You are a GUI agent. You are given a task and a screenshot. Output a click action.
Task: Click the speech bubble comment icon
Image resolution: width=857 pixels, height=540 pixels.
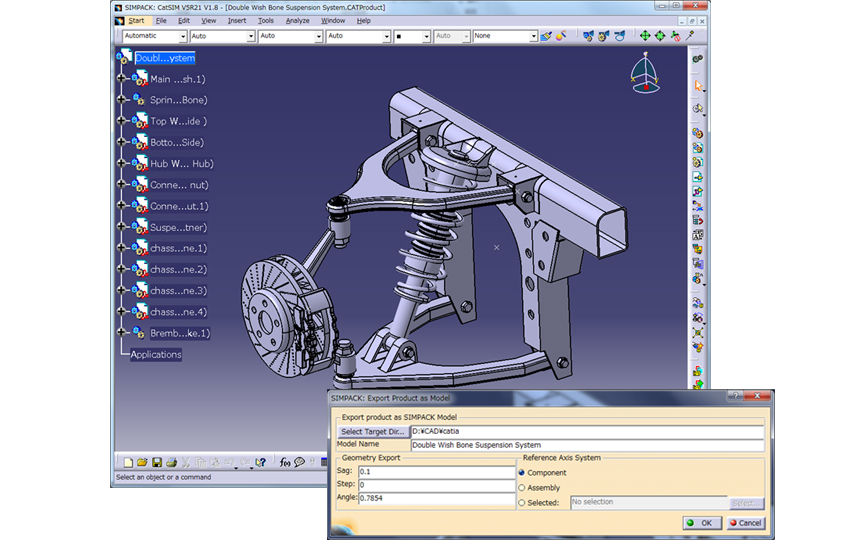[299, 462]
